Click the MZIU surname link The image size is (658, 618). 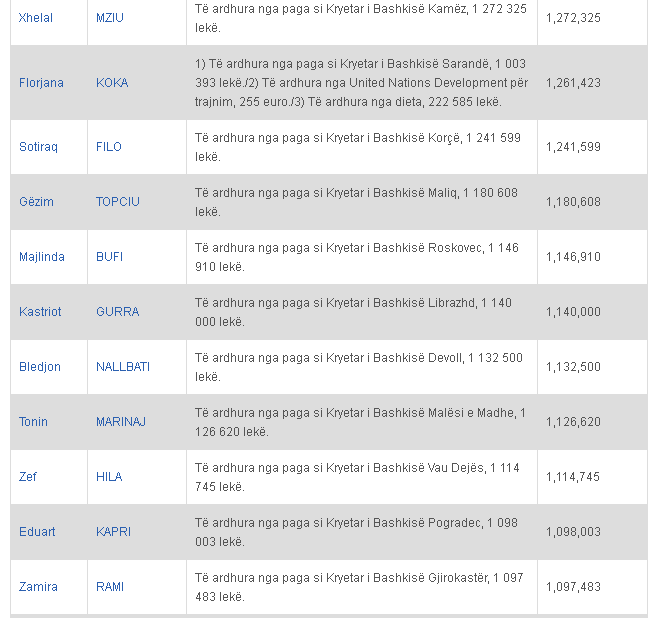(x=109, y=18)
